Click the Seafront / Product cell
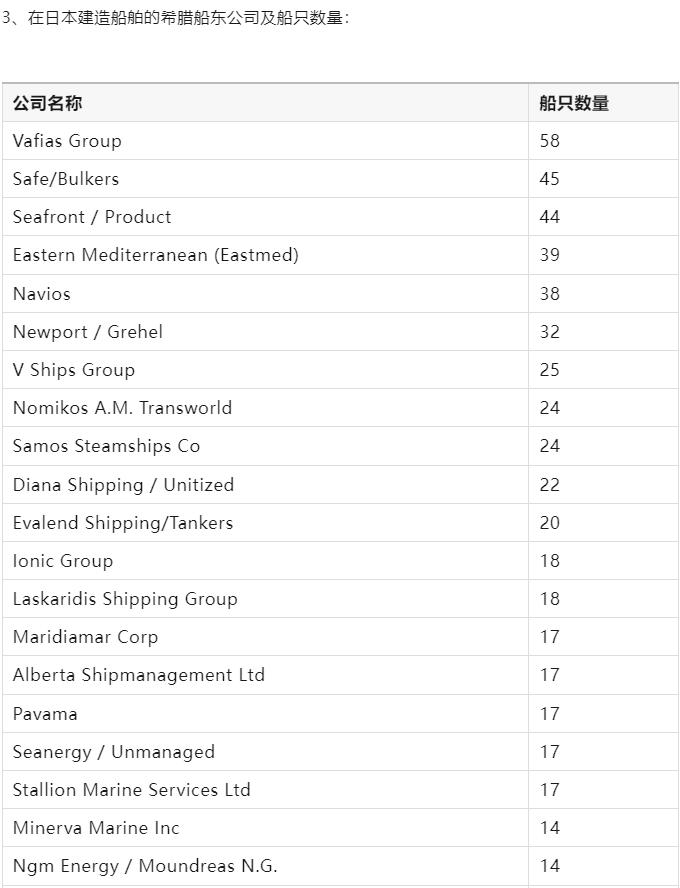Viewport: 680px width, 888px height. (x=266, y=217)
